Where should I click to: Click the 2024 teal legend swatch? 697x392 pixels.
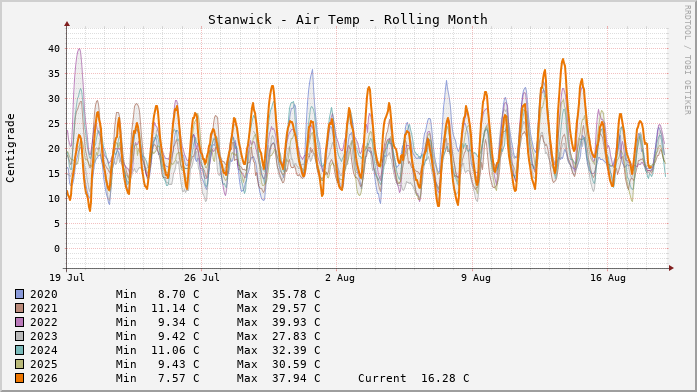[x=20, y=350]
